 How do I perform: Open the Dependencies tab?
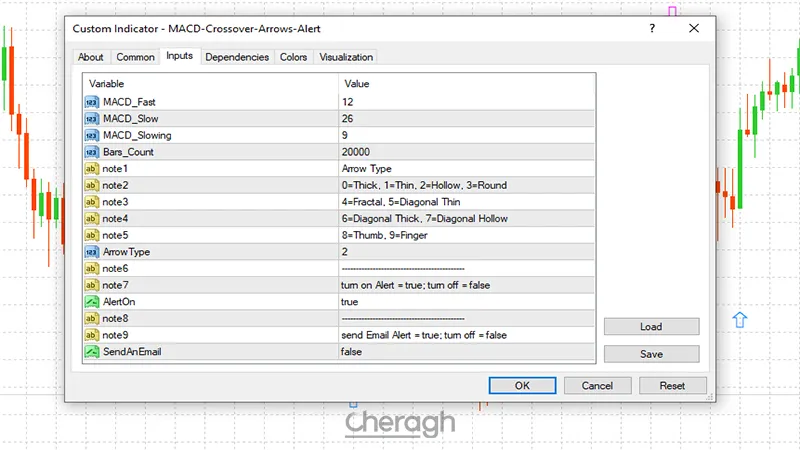pos(236,57)
